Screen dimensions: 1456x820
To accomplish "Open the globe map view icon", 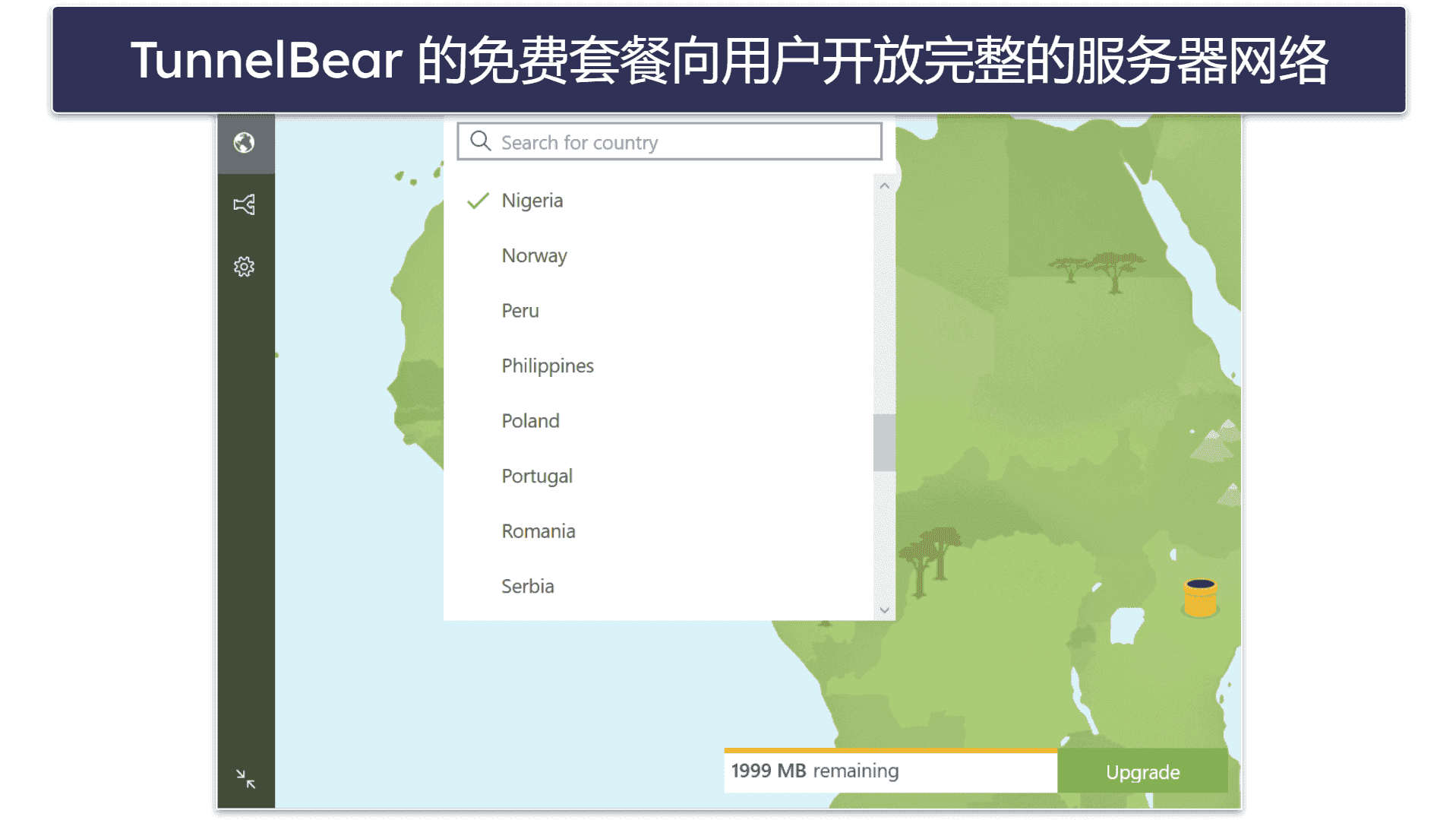I will (x=244, y=143).
